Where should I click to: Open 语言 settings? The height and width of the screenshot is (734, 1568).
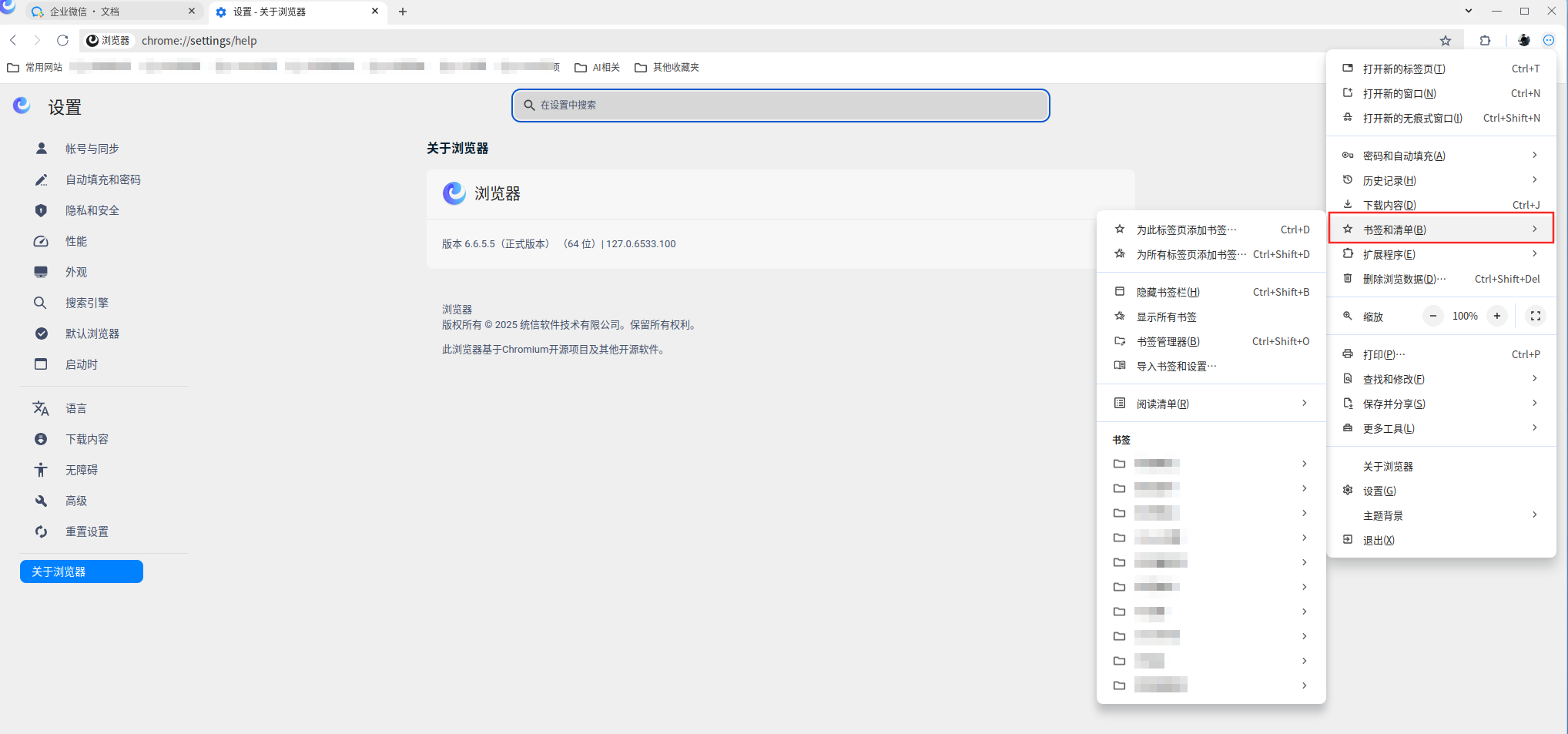(x=76, y=408)
